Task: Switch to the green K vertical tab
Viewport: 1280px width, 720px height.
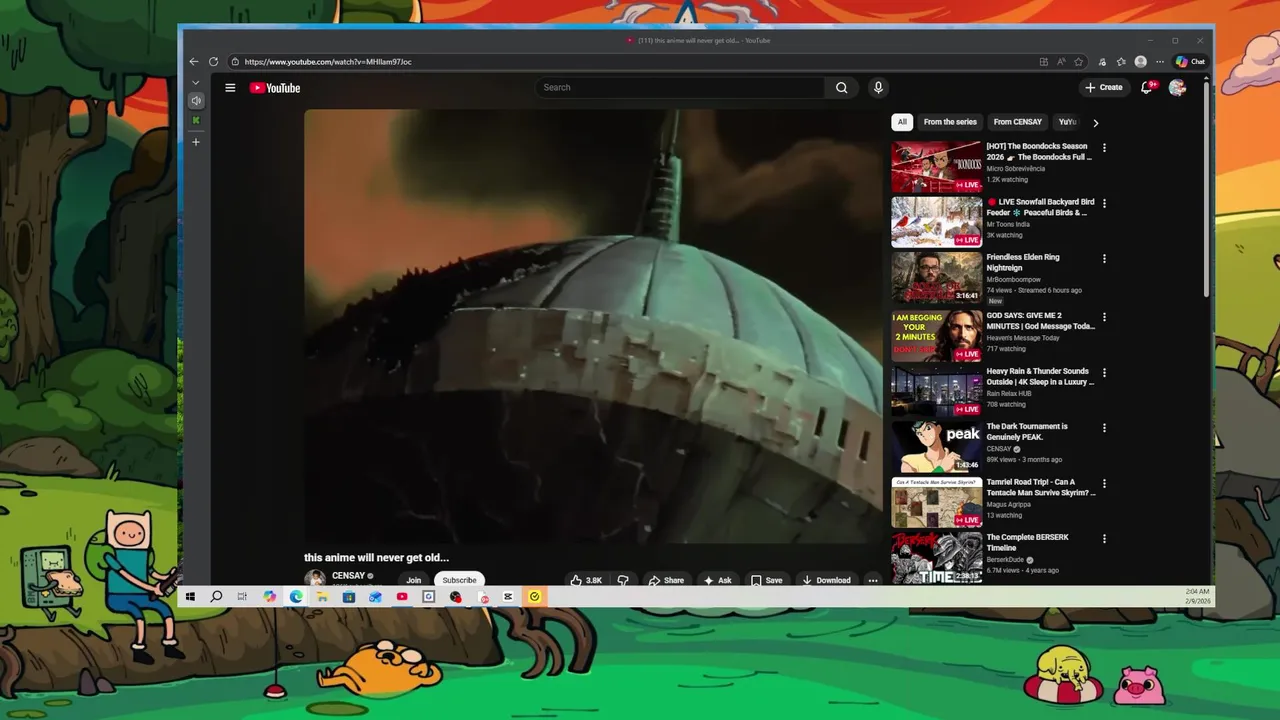Action: pos(196,121)
